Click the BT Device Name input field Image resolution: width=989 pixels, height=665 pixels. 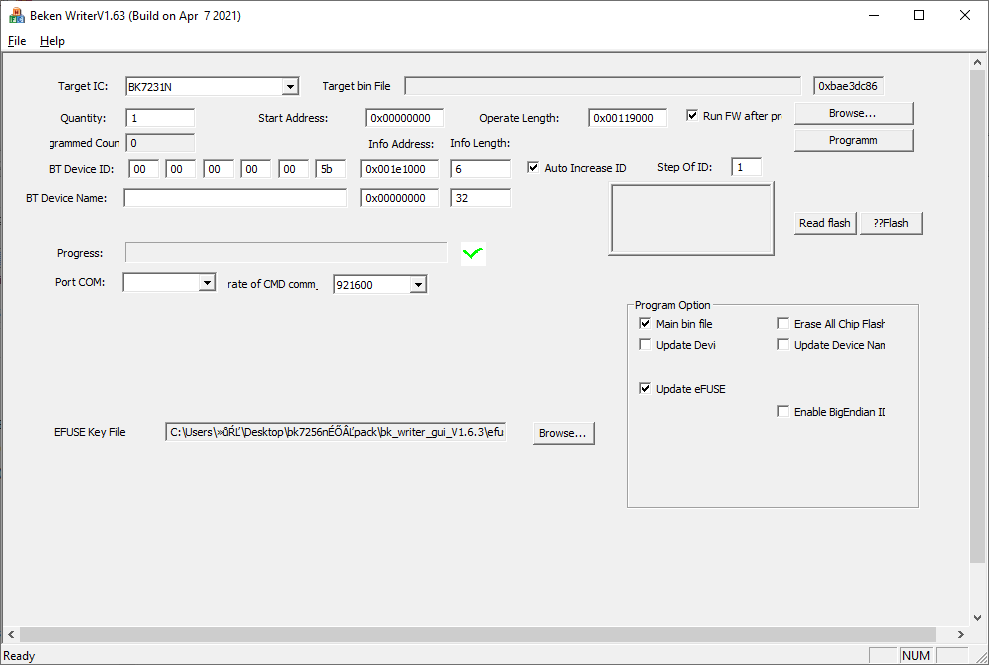pyautogui.click(x=234, y=197)
